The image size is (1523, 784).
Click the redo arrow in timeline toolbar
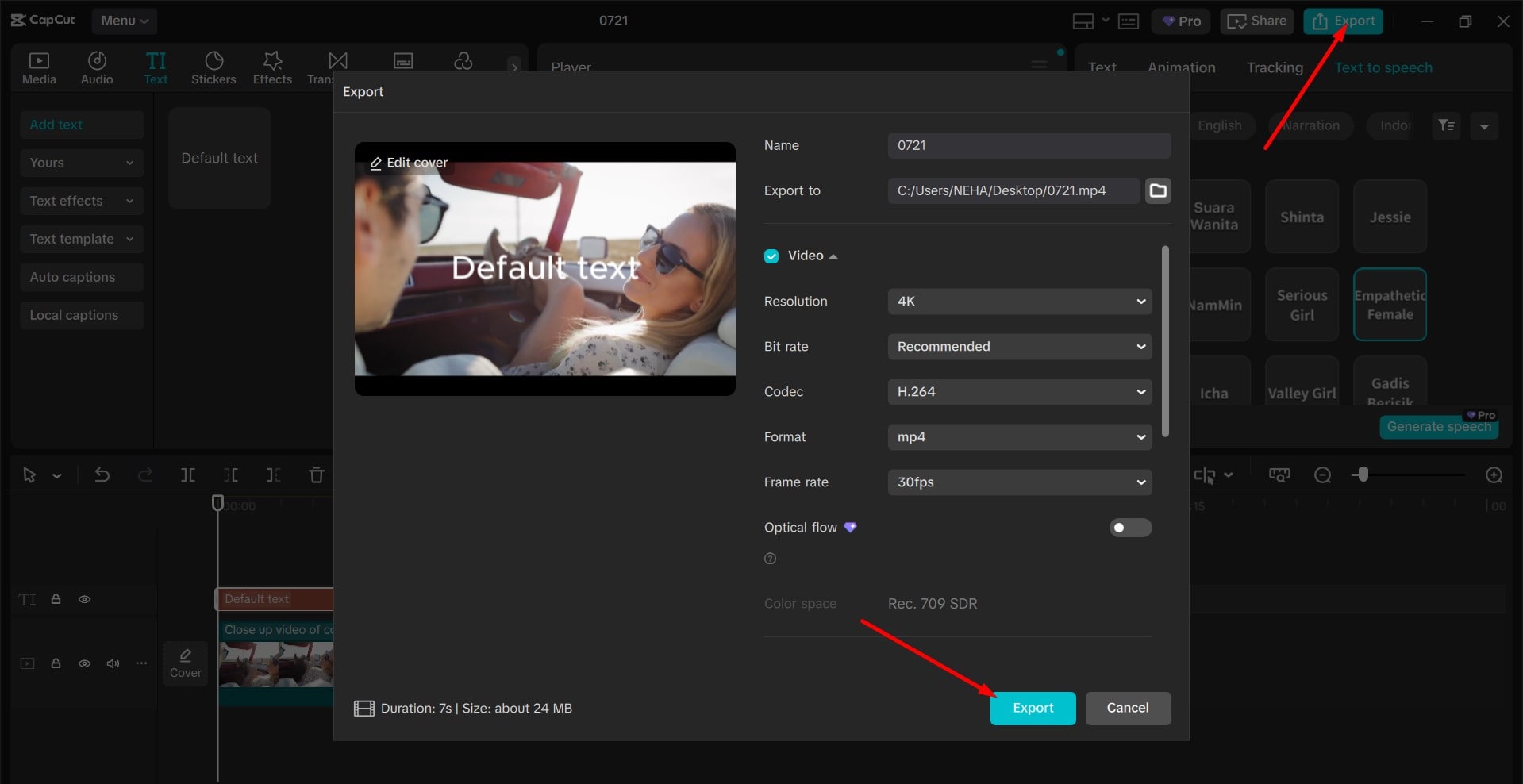pyautogui.click(x=145, y=475)
